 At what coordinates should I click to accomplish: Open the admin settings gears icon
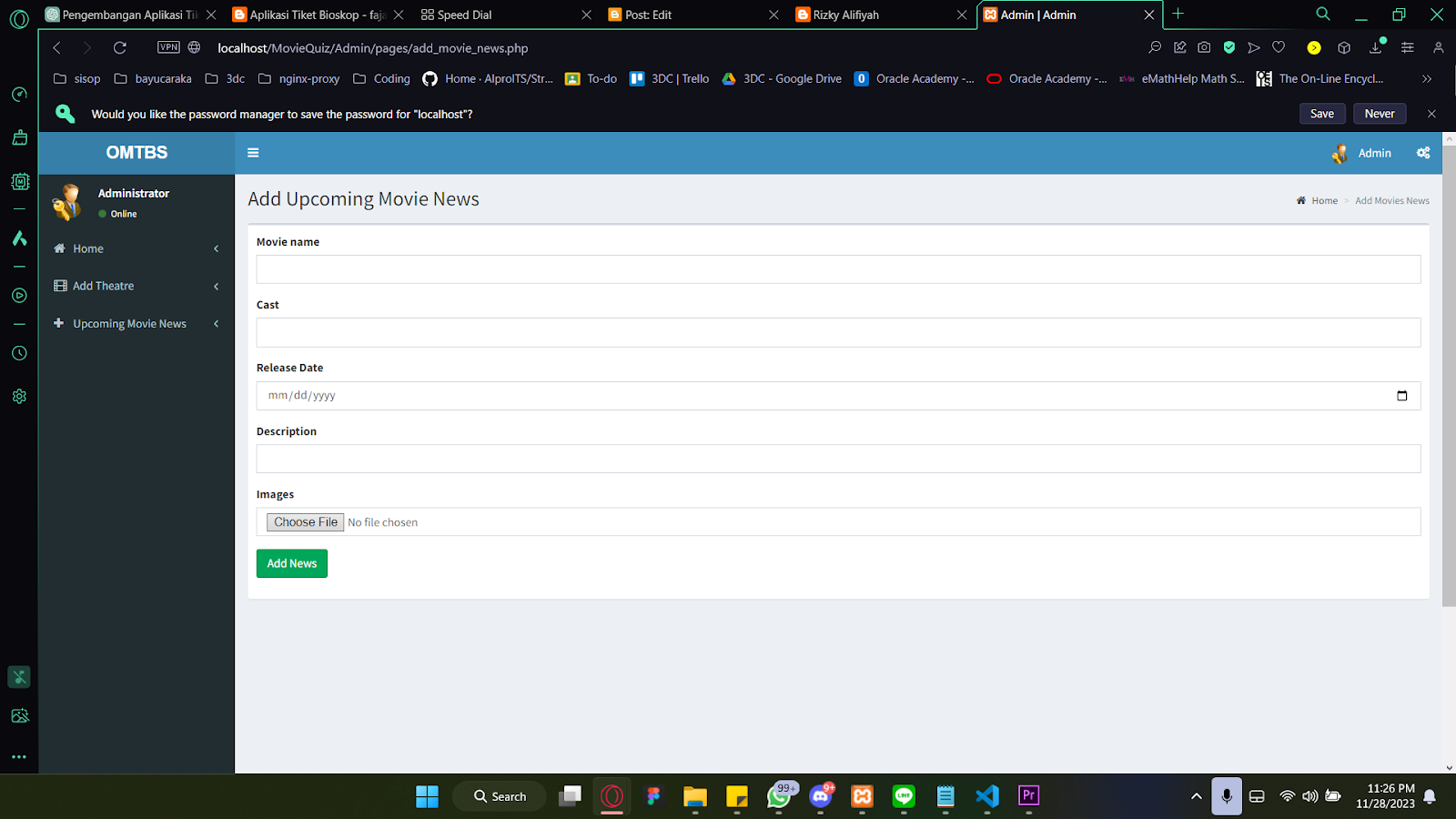coord(1423,153)
